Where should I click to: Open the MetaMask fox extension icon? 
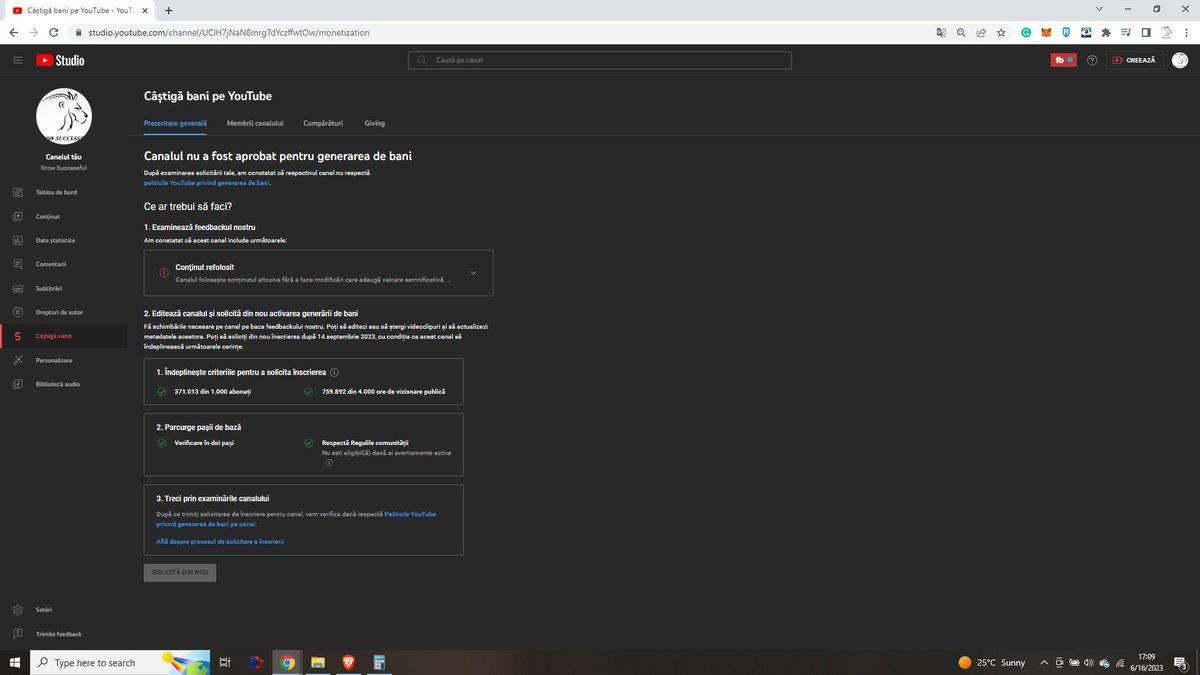point(1046,32)
